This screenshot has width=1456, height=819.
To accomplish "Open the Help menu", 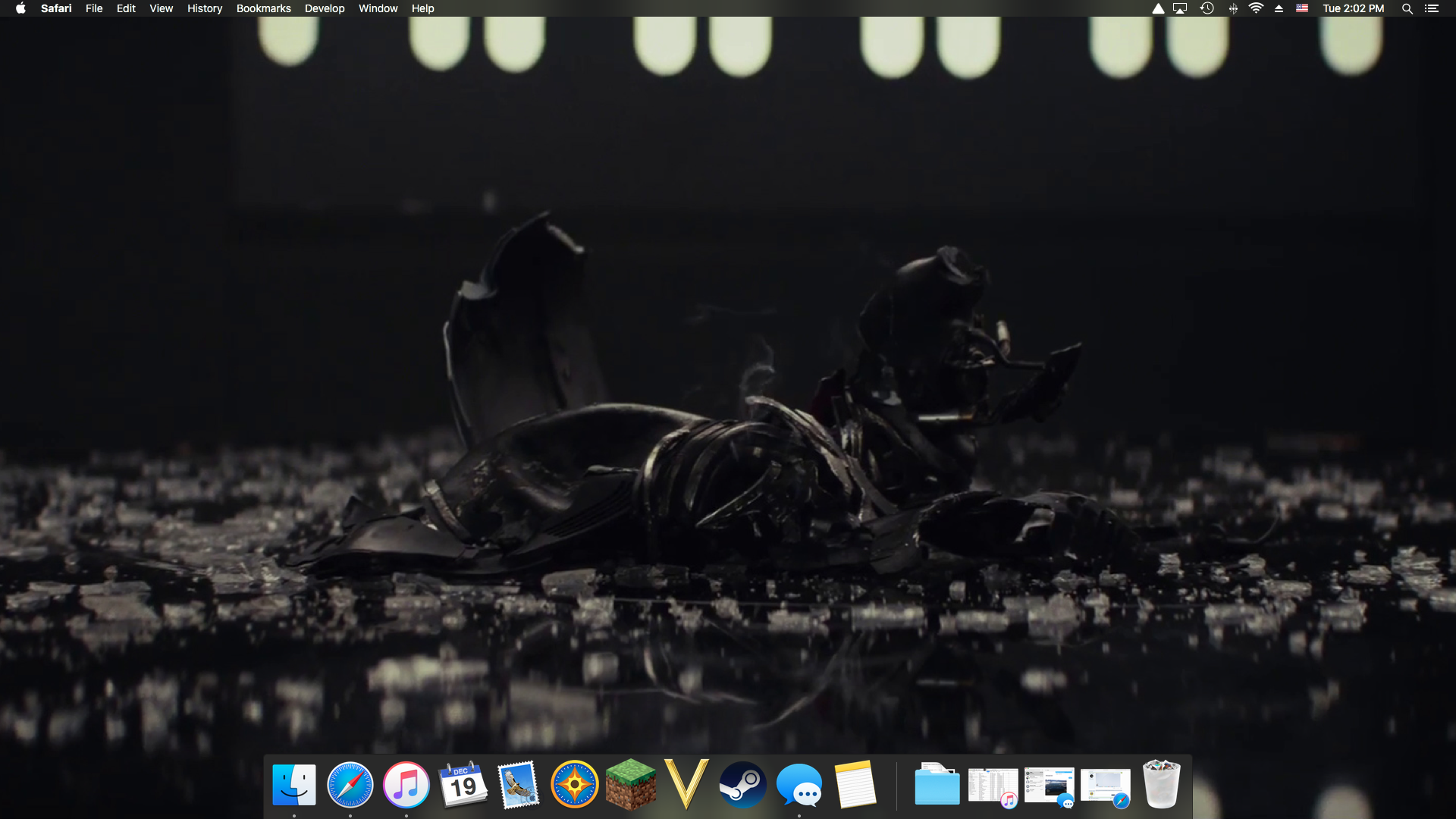I will point(422,8).
